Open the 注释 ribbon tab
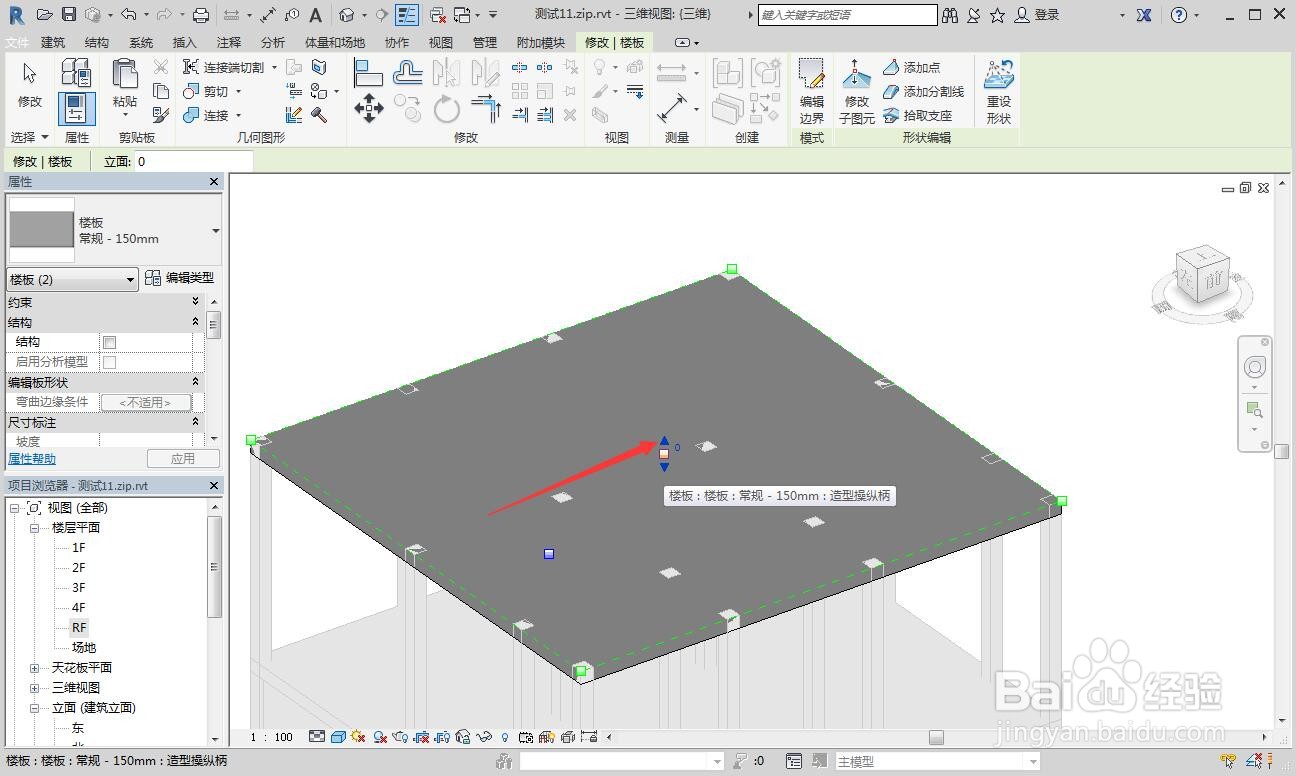This screenshot has height=776, width=1296. [229, 43]
